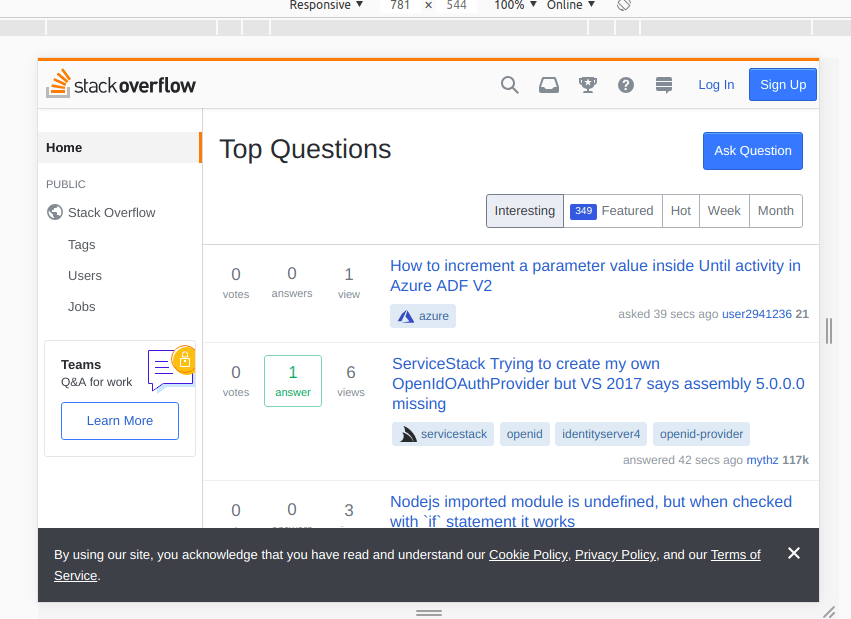Expand the 100% zoom dropdown

pos(515,5)
